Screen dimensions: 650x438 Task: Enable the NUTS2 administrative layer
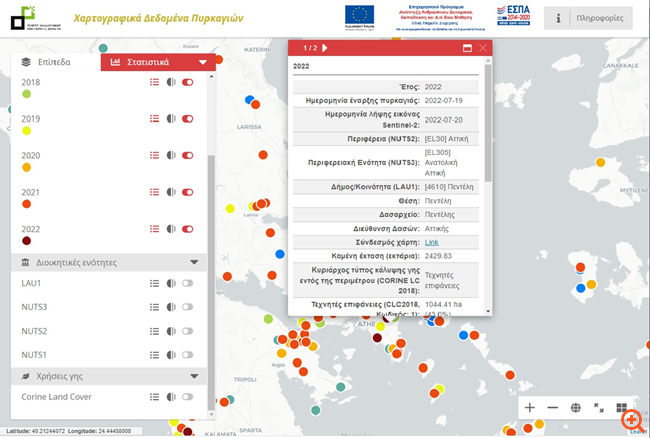[187, 331]
